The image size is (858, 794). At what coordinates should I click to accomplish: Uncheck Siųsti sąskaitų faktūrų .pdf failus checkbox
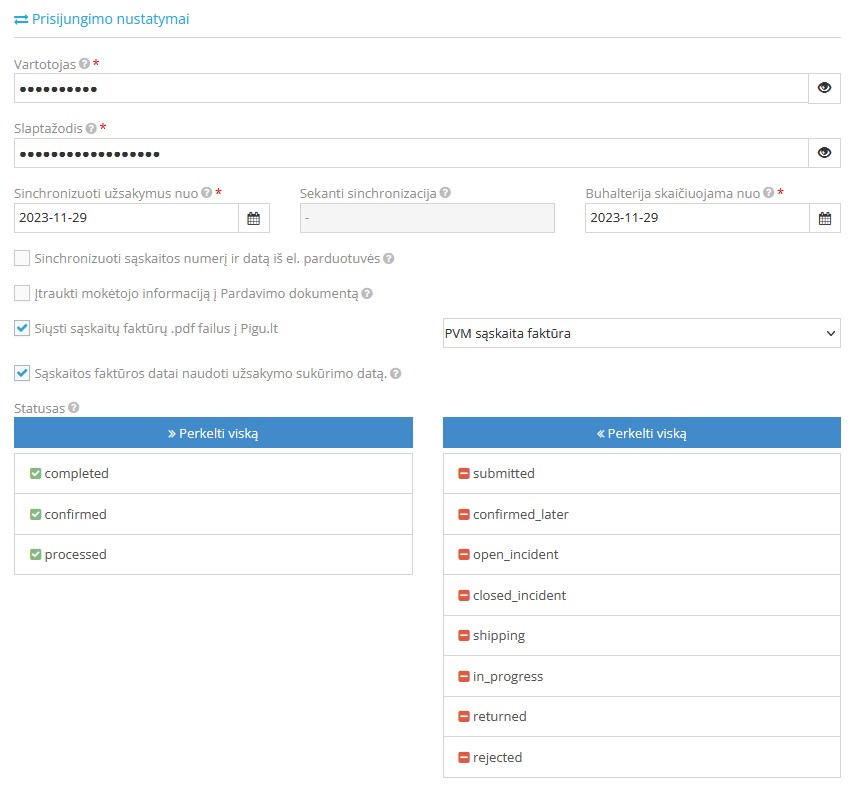click(x=22, y=328)
